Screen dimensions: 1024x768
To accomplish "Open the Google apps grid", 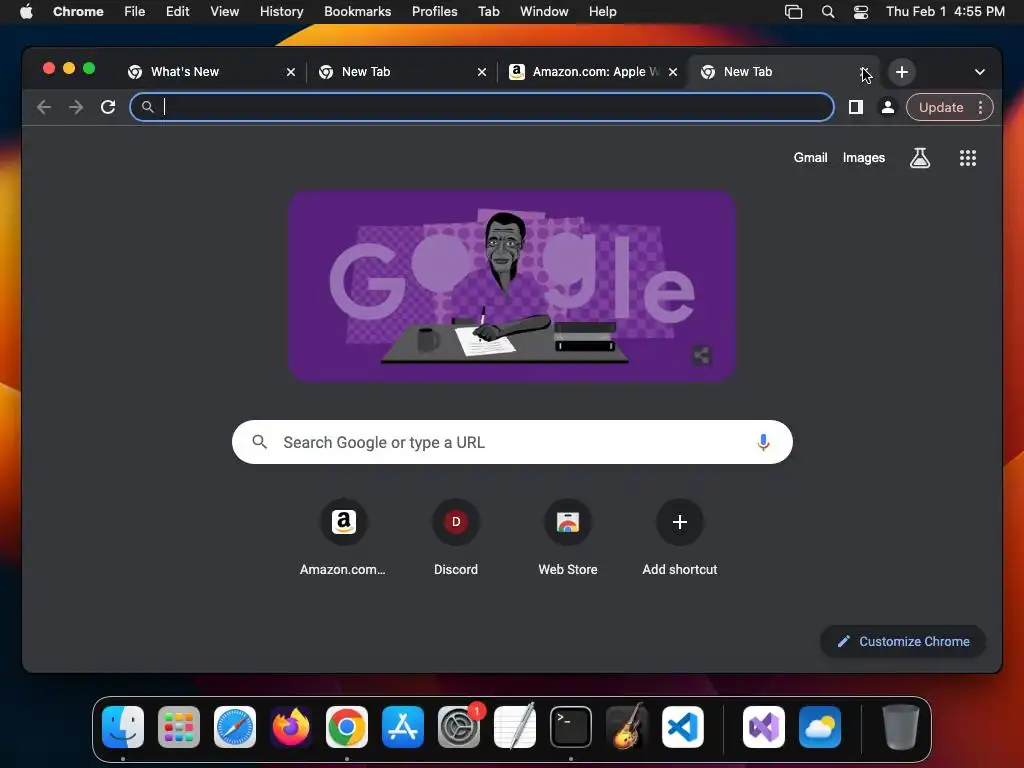I will 968,157.
